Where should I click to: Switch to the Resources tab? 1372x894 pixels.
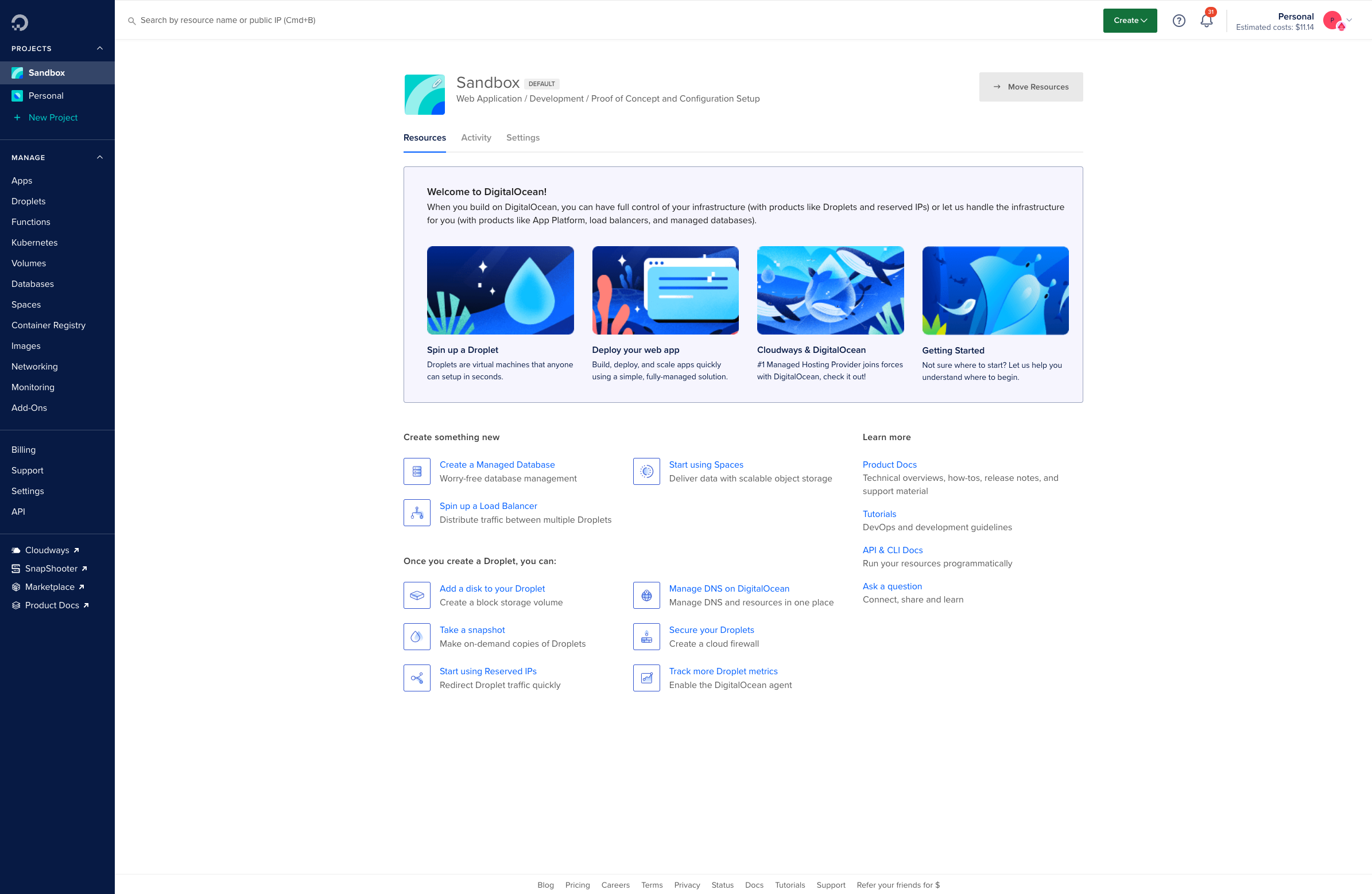pyautogui.click(x=425, y=138)
